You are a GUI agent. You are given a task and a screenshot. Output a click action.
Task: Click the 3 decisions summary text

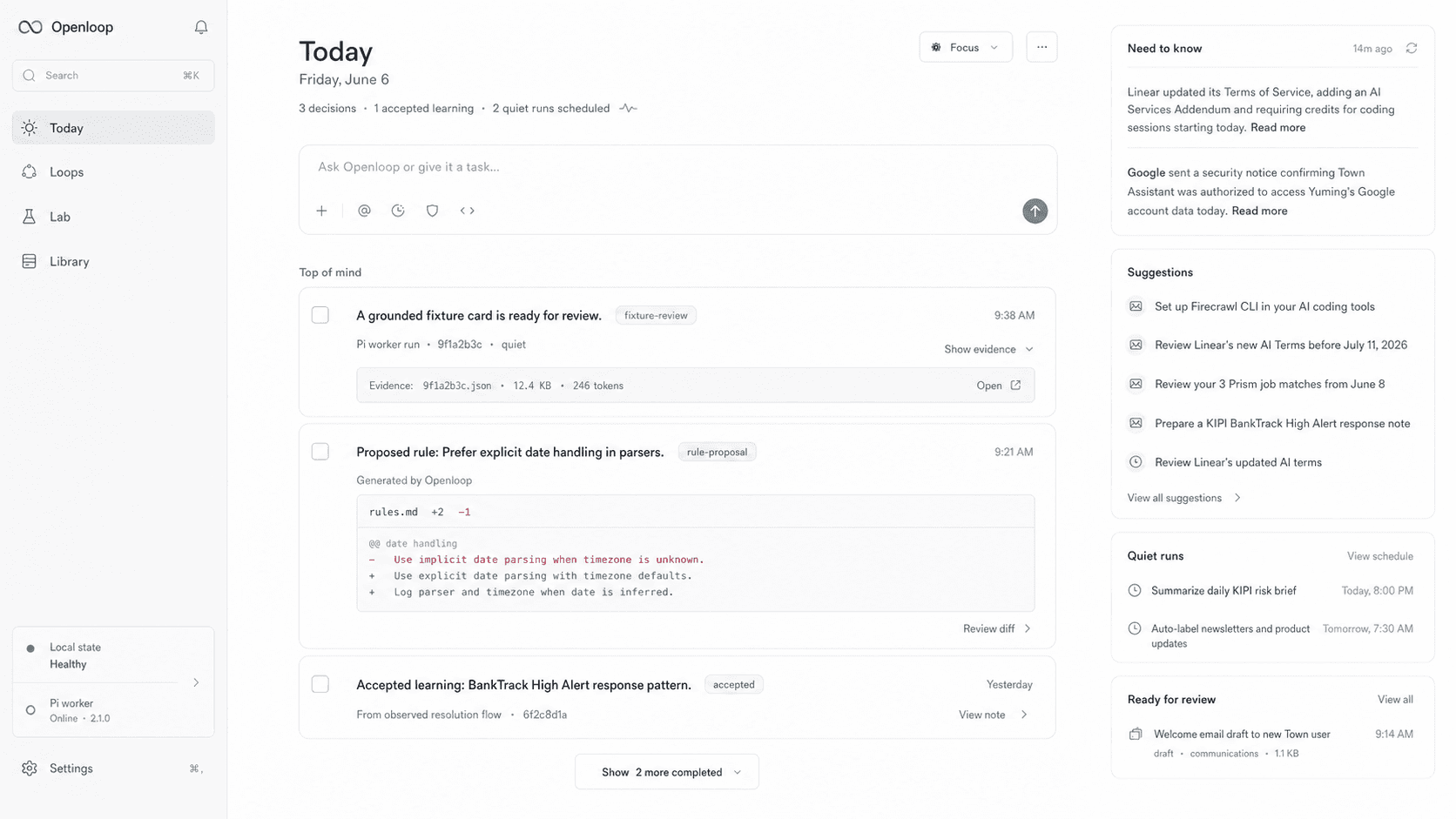327,109
